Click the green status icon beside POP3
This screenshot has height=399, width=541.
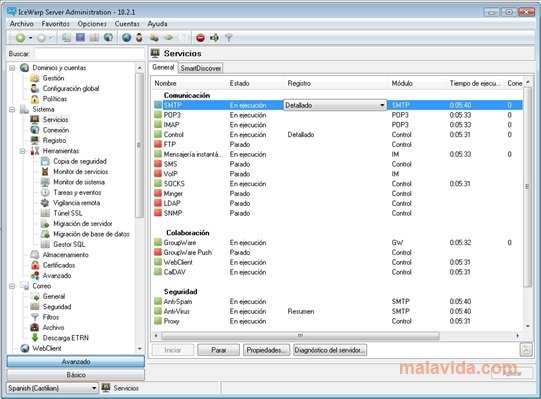(158, 115)
